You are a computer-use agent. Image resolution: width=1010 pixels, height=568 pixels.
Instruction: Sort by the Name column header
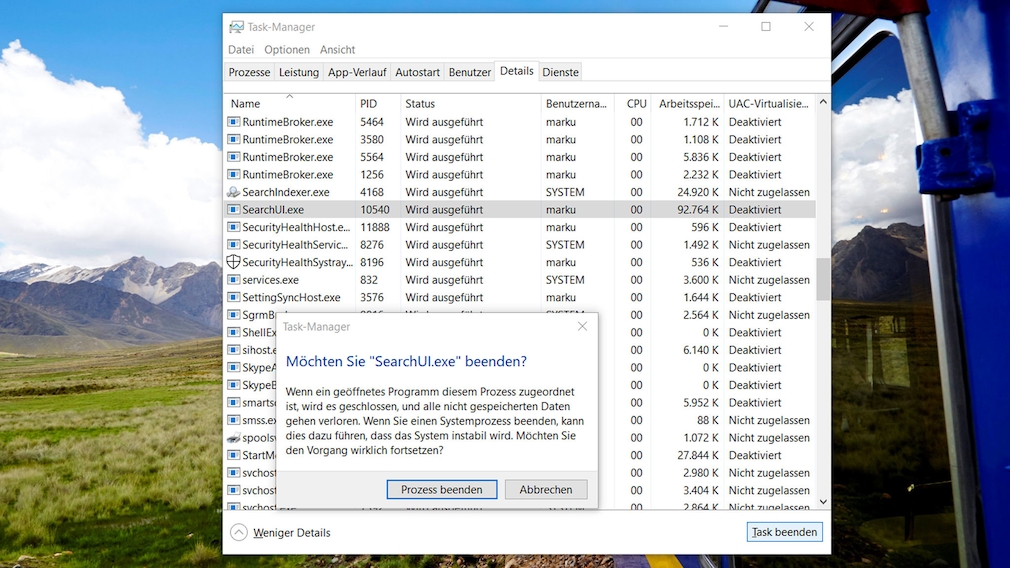tap(246, 104)
